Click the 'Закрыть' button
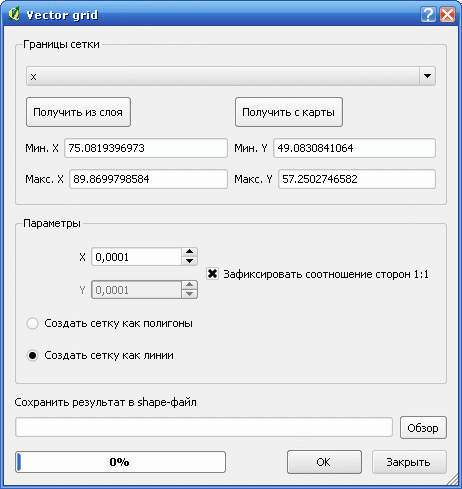 pos(409,462)
